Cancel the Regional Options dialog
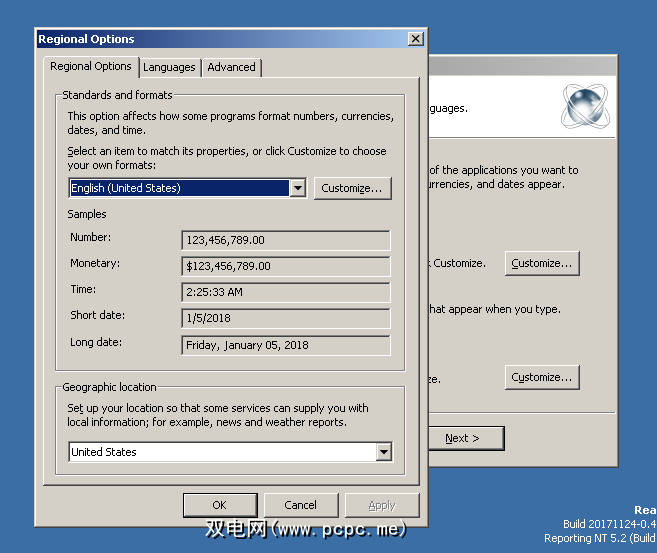The height and width of the screenshot is (553, 657). pyautogui.click(x=300, y=505)
